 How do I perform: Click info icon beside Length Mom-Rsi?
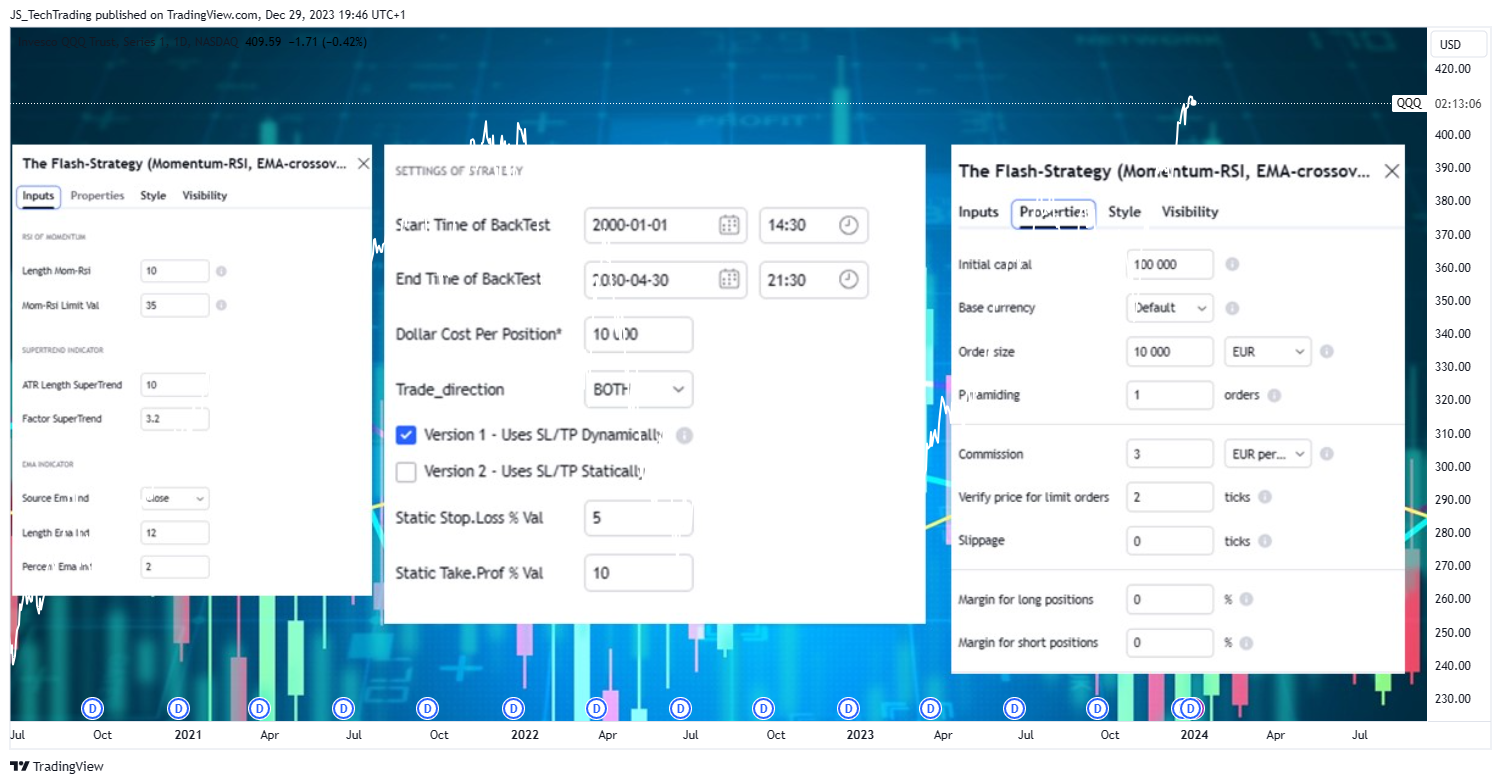point(221,271)
